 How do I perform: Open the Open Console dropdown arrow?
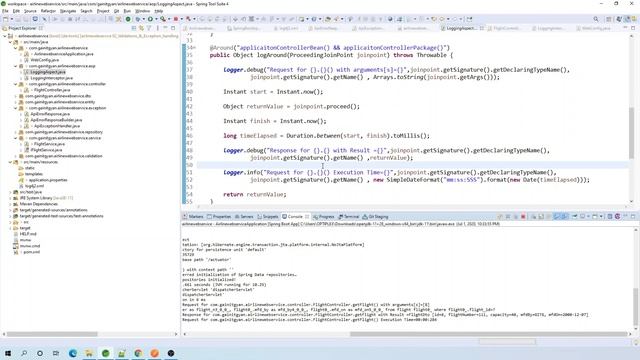pos(601,217)
